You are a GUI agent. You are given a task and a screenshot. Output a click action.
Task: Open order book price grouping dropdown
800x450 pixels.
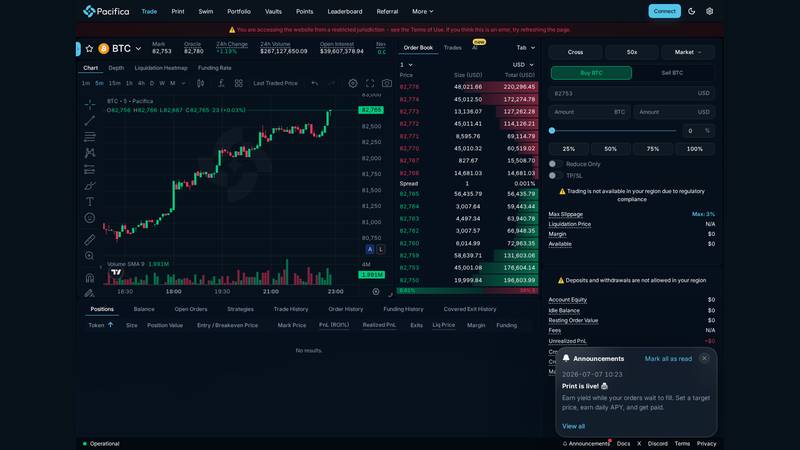(x=406, y=65)
